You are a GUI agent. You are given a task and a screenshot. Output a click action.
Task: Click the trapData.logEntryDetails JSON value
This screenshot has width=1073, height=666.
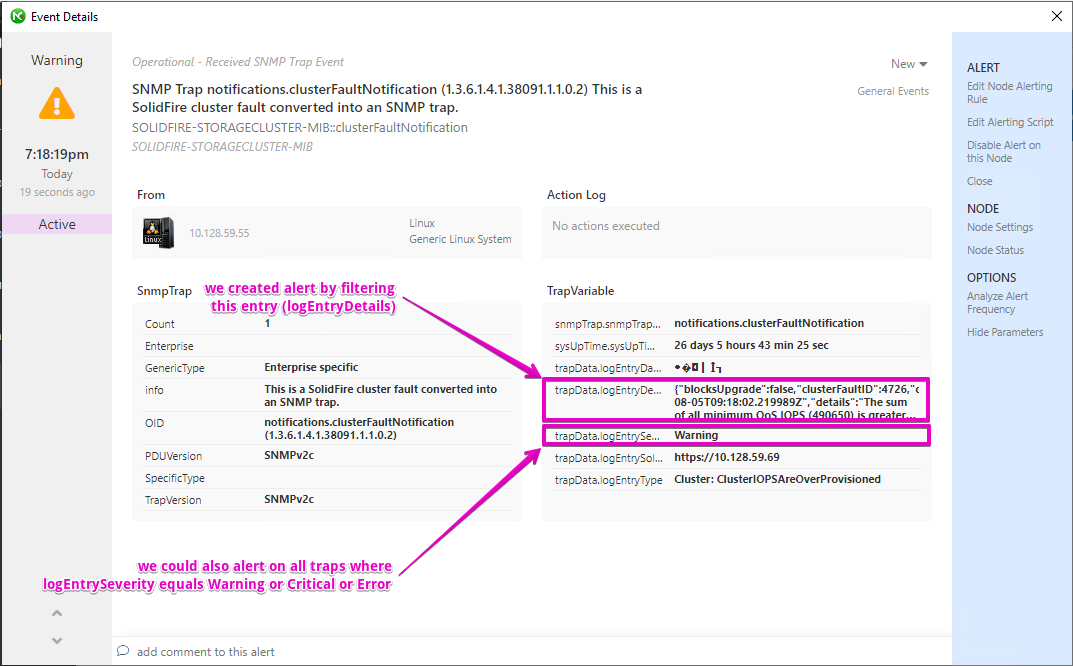797,402
